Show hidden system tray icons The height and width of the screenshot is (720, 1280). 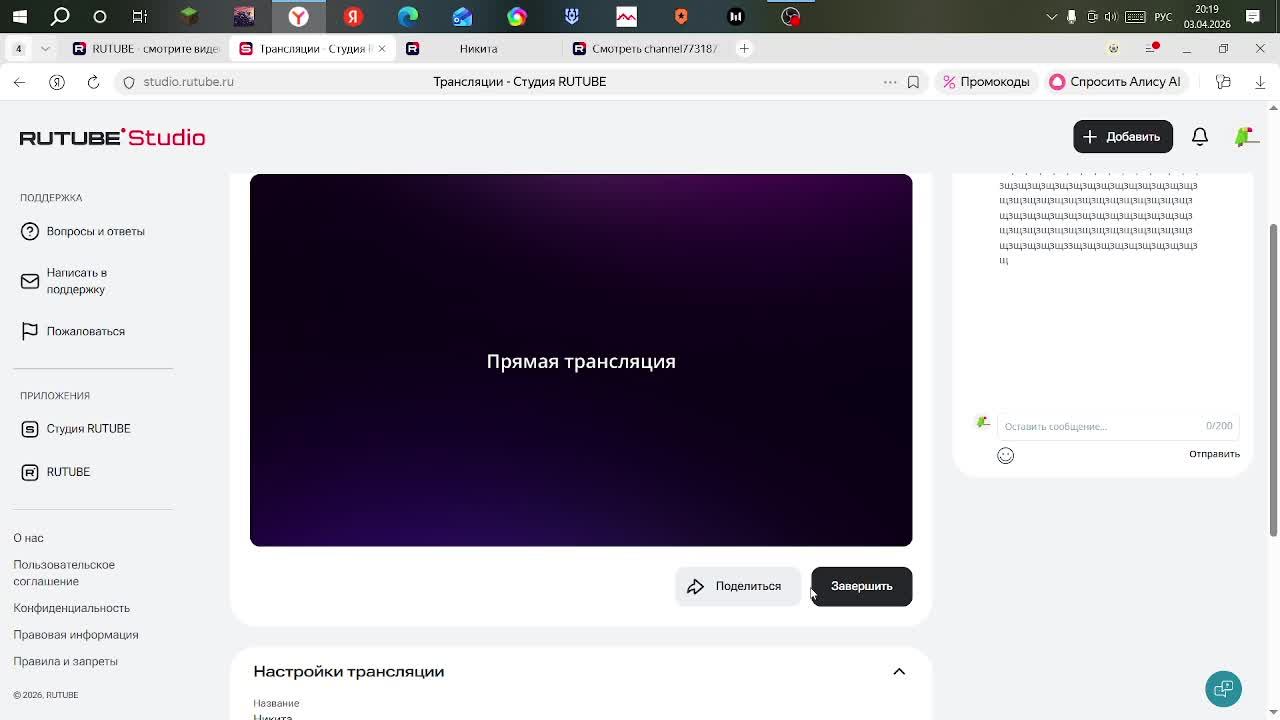(1051, 17)
